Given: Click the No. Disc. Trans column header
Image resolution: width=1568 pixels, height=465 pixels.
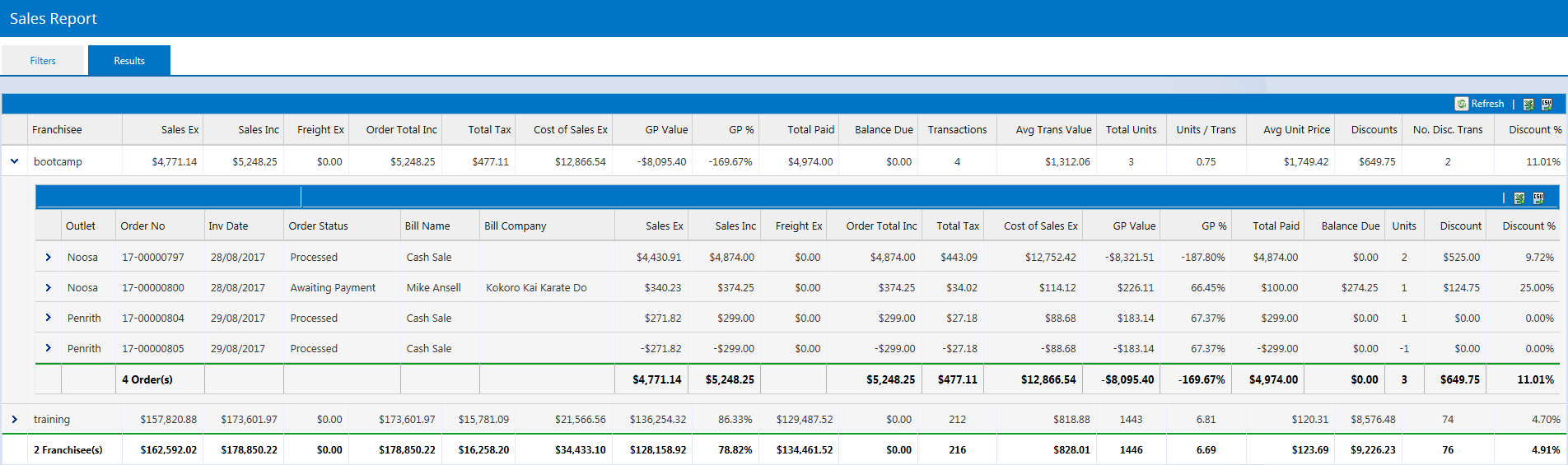Looking at the screenshot, I should click(x=1448, y=129).
